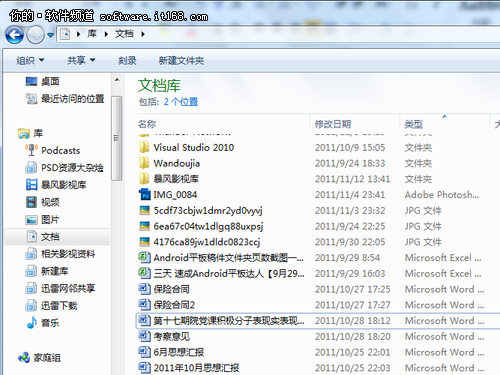Select 三天 速成Android平板达人 Excel file icon

[x=144, y=273]
